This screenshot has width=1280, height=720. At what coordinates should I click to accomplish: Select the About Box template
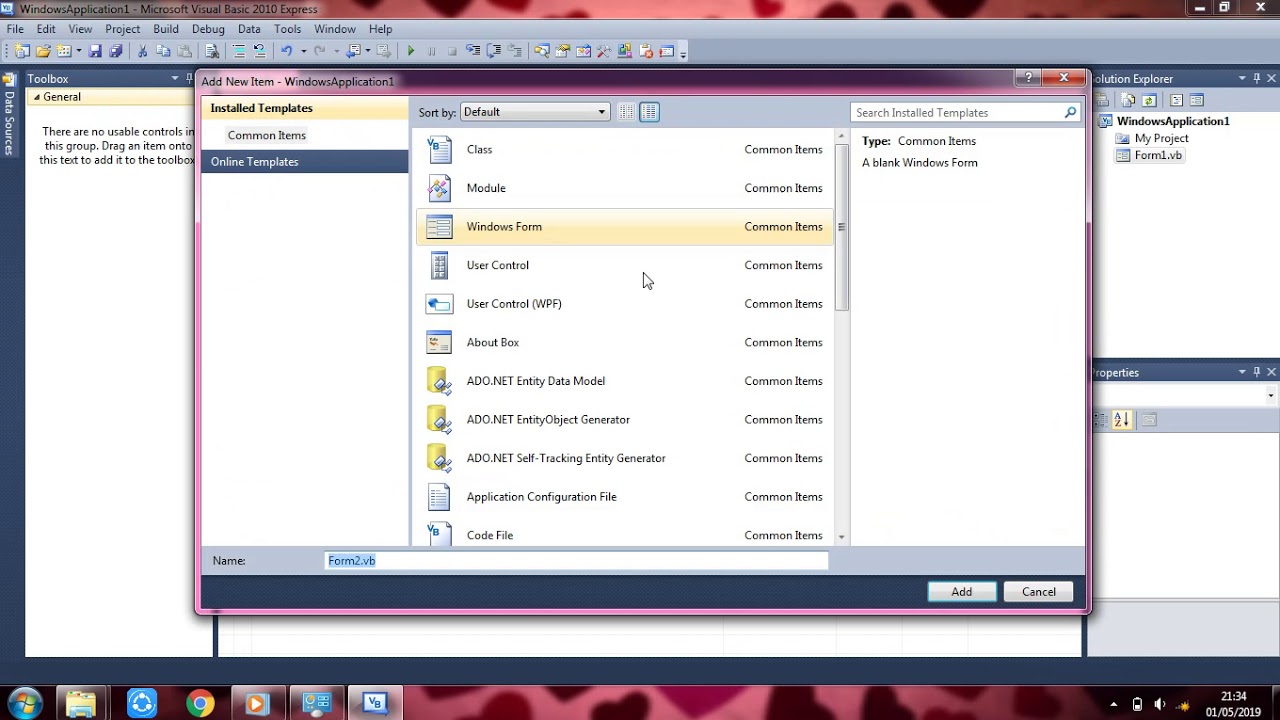[624, 342]
